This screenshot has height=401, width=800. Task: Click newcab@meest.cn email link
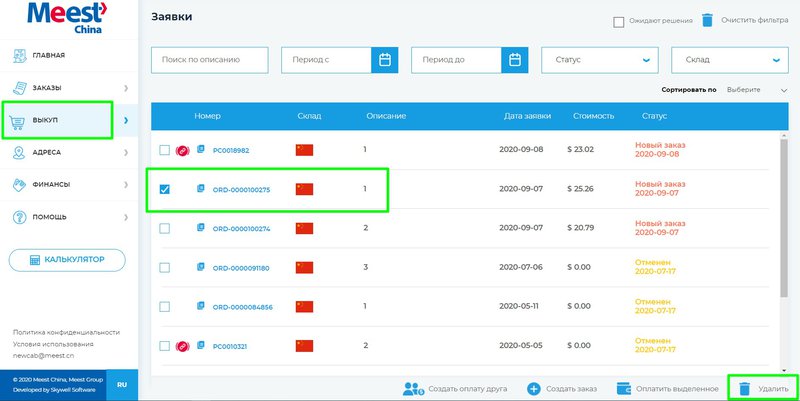tap(43, 356)
